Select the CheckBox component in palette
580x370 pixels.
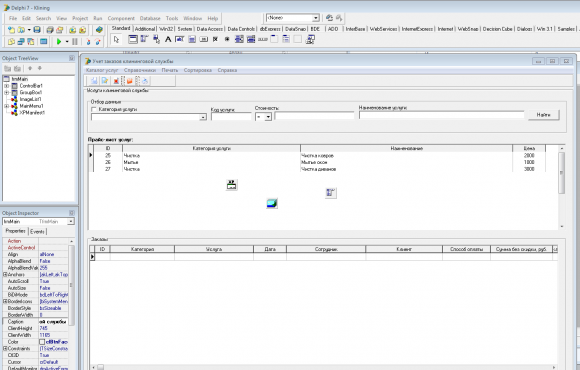tap(215, 39)
